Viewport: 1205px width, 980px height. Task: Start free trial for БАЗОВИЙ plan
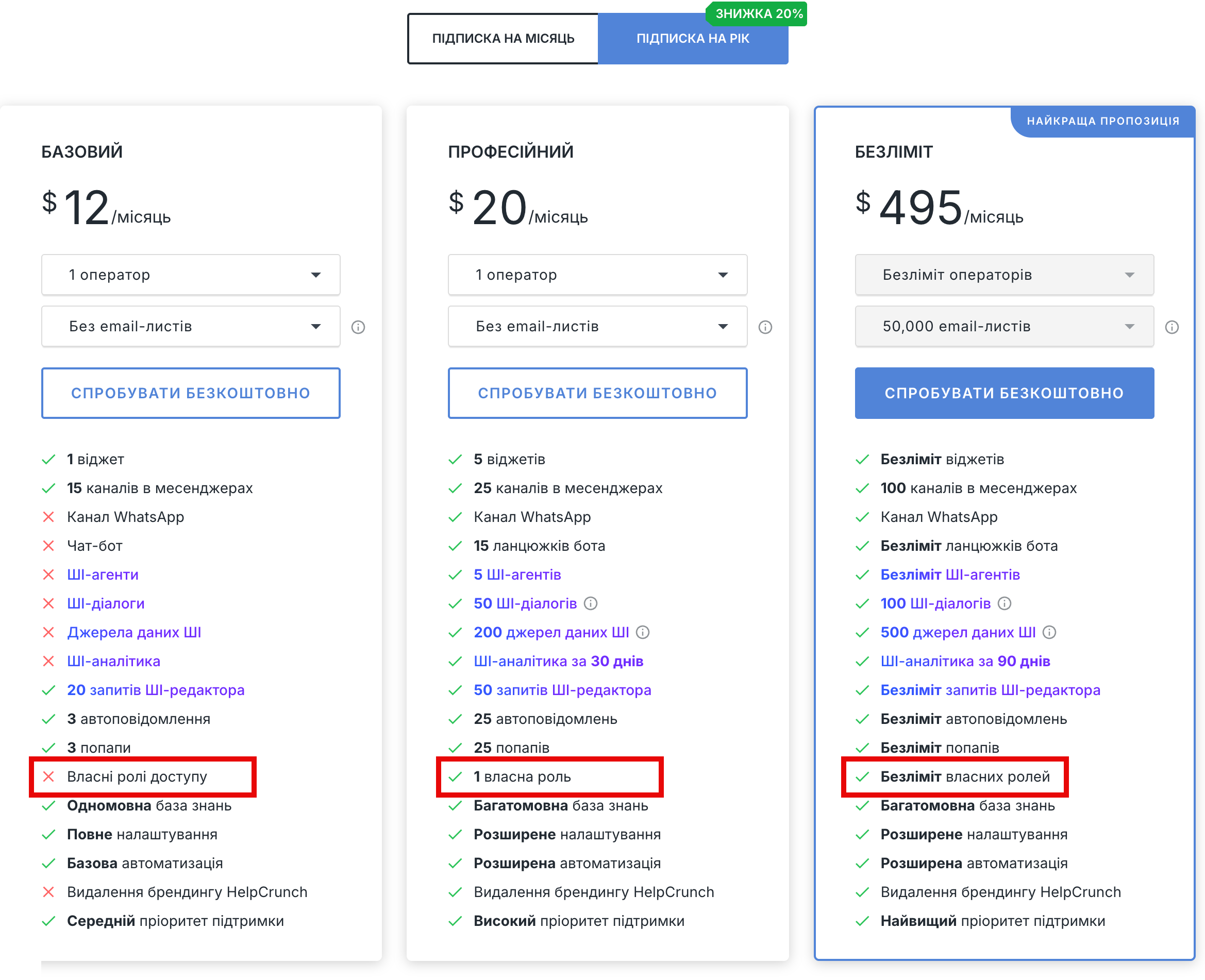191,393
